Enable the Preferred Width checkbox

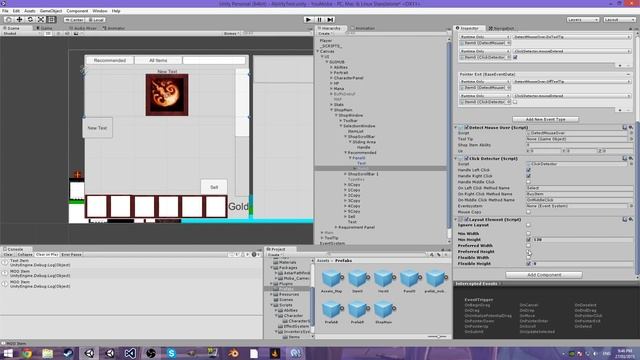coord(529,246)
